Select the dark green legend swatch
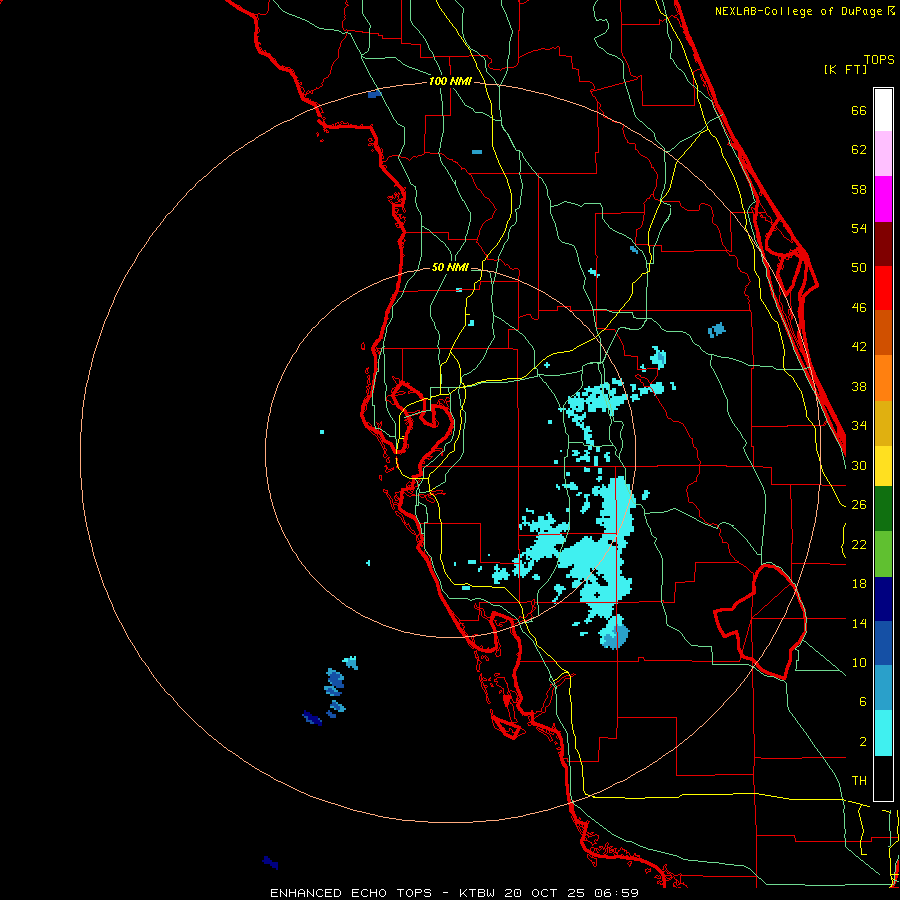900x900 pixels. [883, 509]
